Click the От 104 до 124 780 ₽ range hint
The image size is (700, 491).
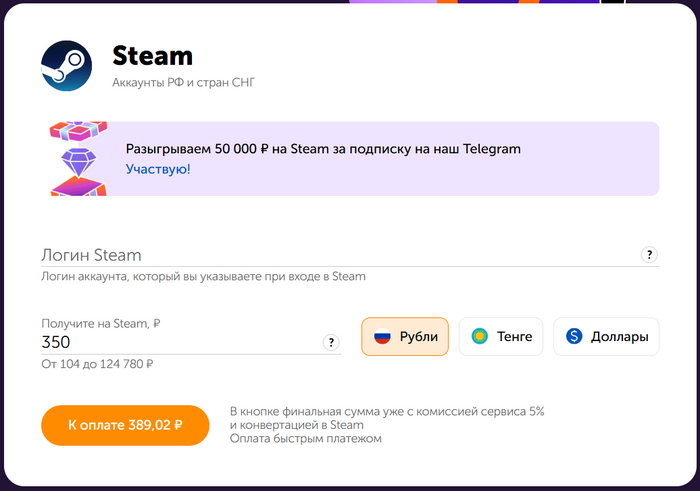point(97,364)
